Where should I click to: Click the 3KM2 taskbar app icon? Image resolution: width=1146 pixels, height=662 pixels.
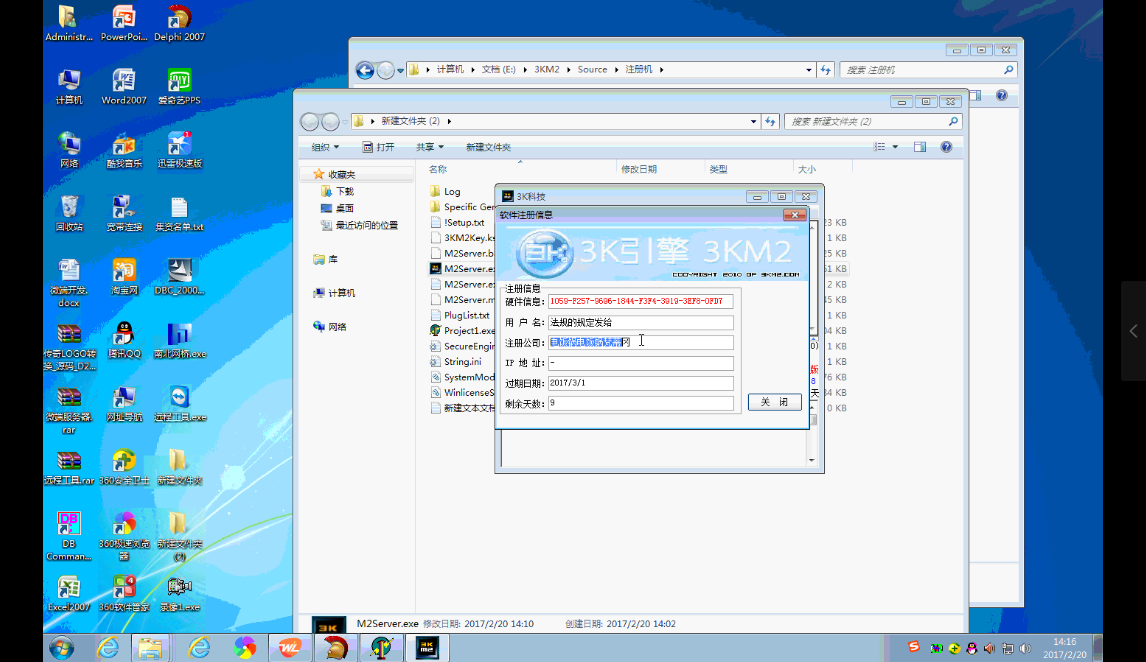pos(427,647)
